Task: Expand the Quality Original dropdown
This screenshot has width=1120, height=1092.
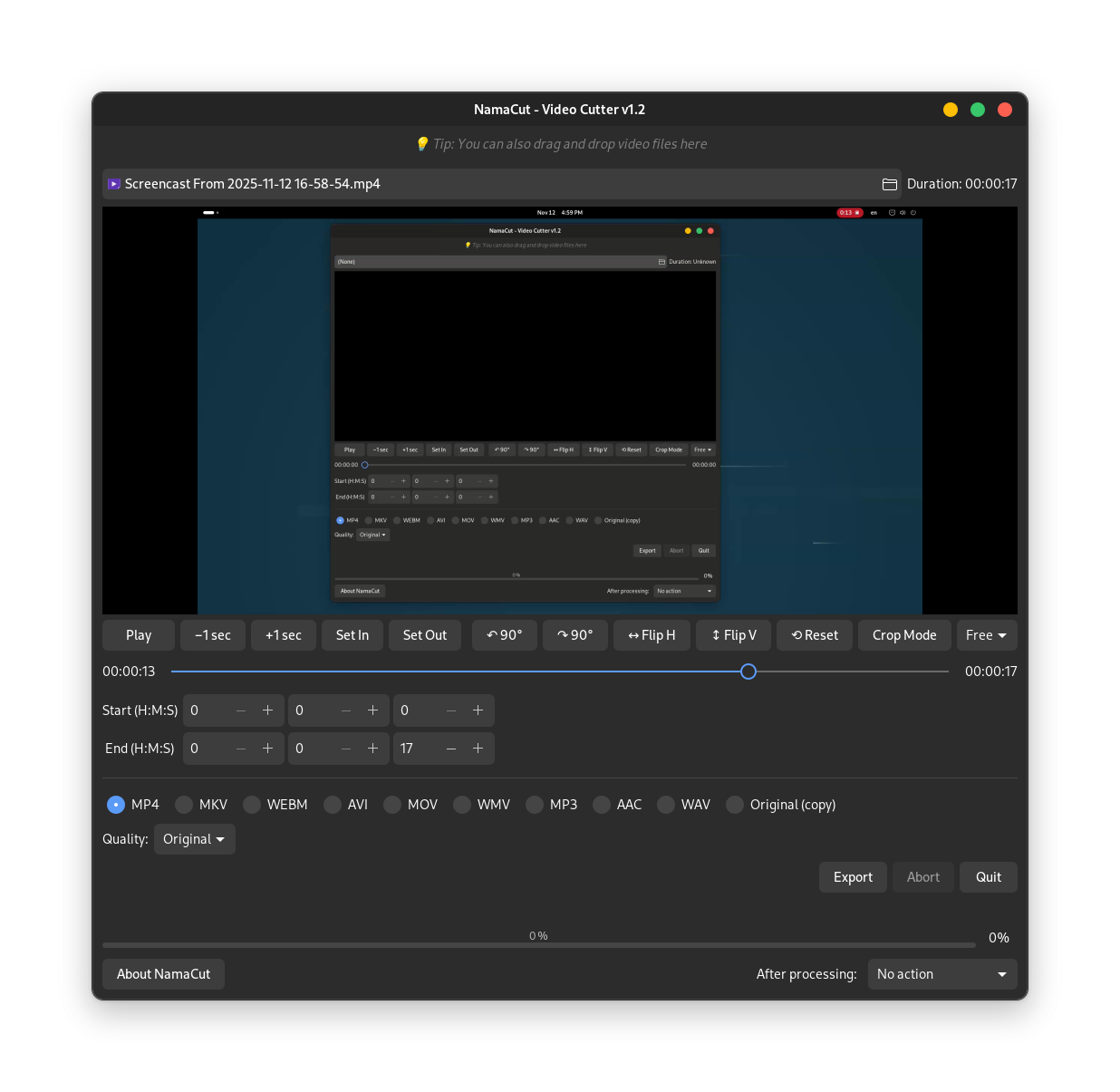Action: click(194, 839)
